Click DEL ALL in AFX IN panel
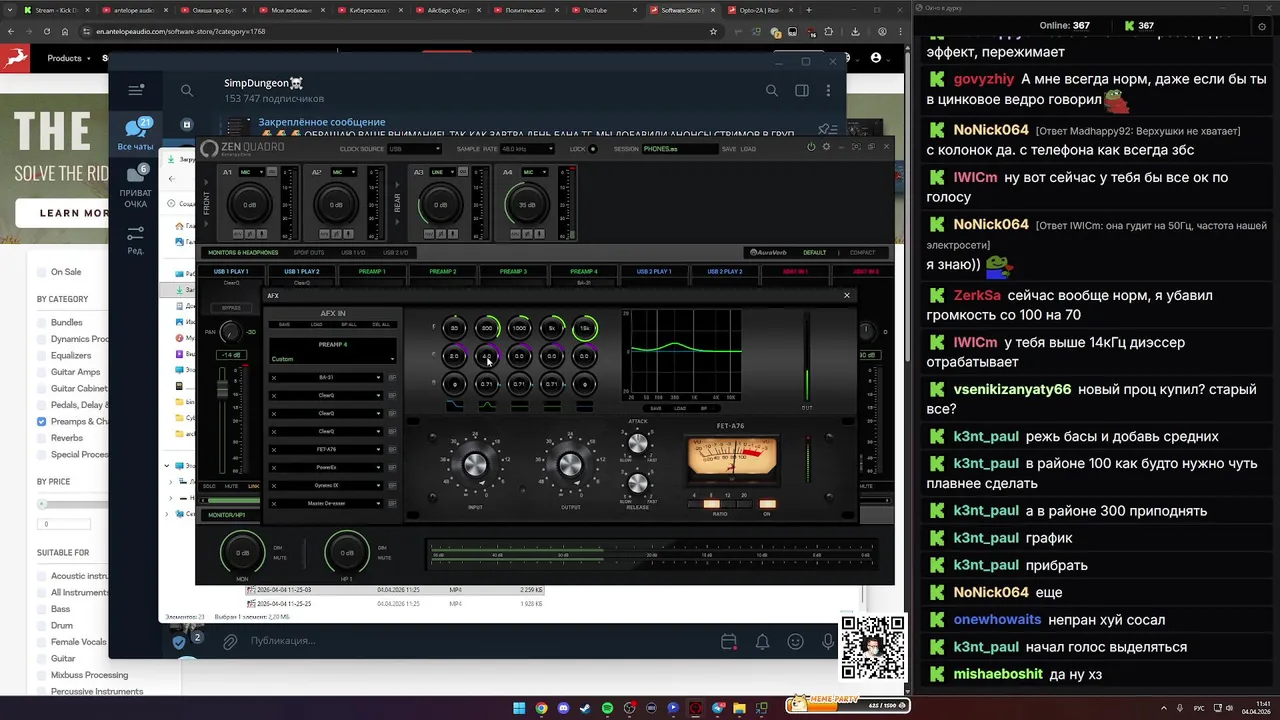The height and width of the screenshot is (720, 1280). (381, 324)
